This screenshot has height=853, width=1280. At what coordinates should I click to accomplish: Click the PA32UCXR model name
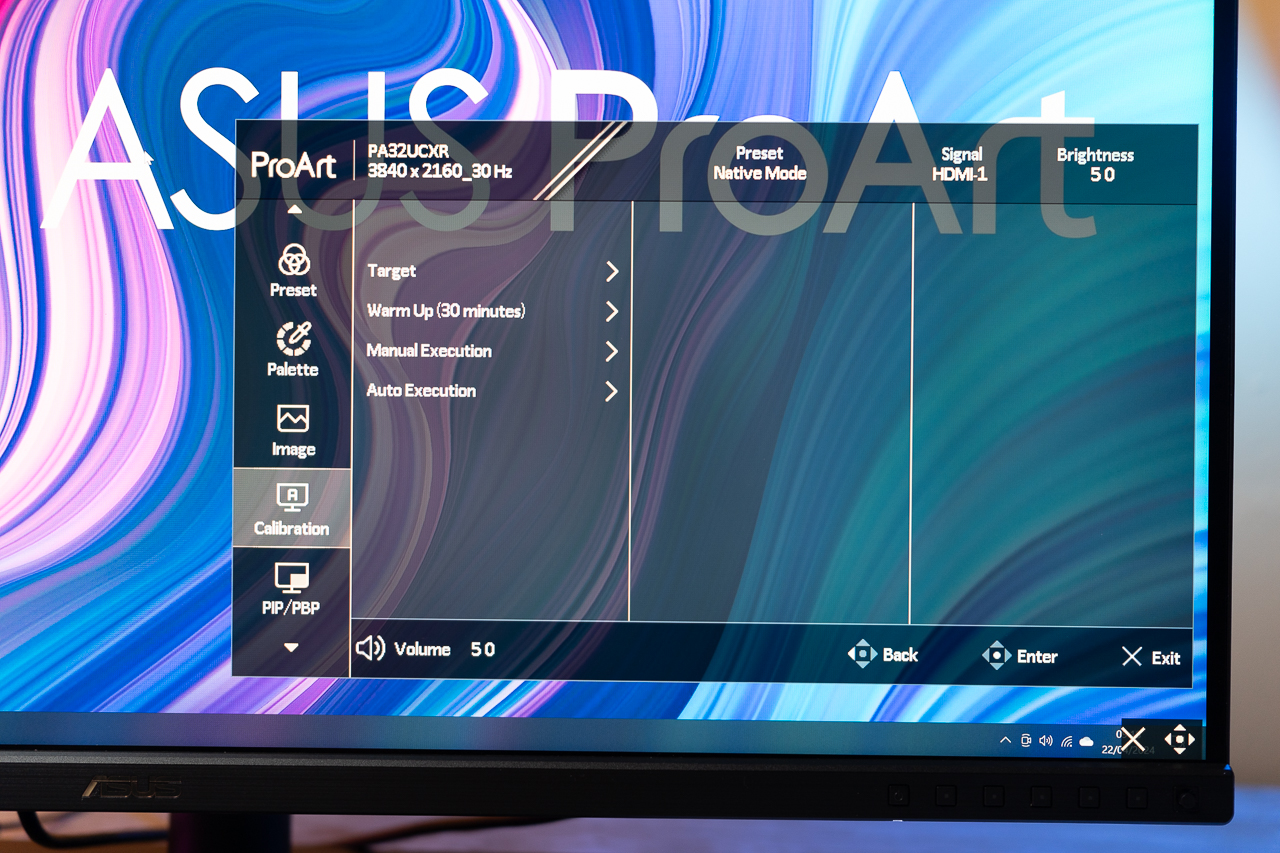pos(408,151)
